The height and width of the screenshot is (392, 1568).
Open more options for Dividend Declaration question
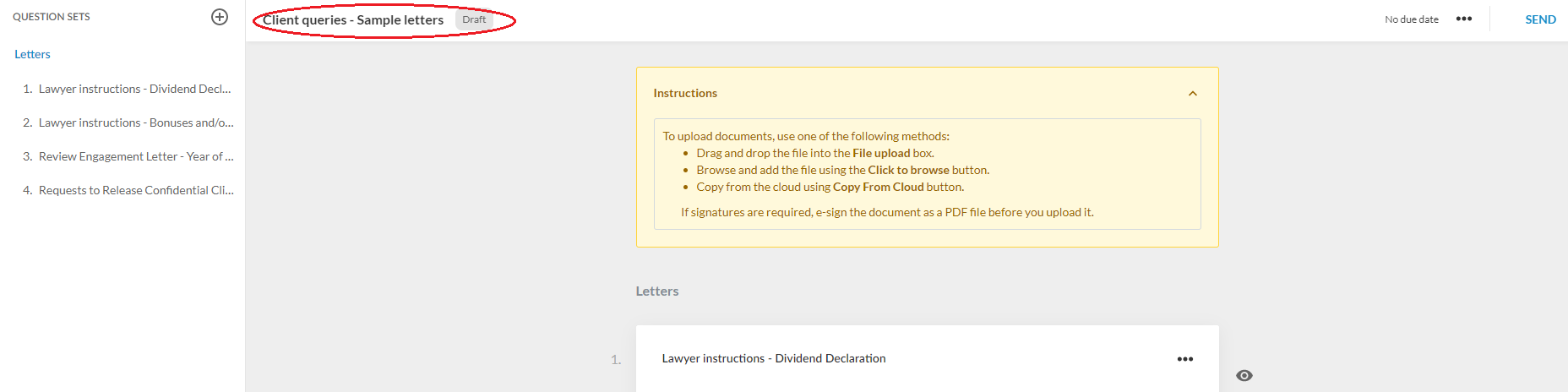pyautogui.click(x=1185, y=359)
